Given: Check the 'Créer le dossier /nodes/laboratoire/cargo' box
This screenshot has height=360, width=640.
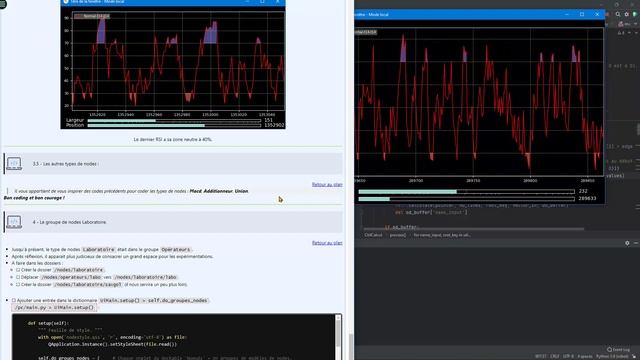Looking at the screenshot, I should click(18, 284).
